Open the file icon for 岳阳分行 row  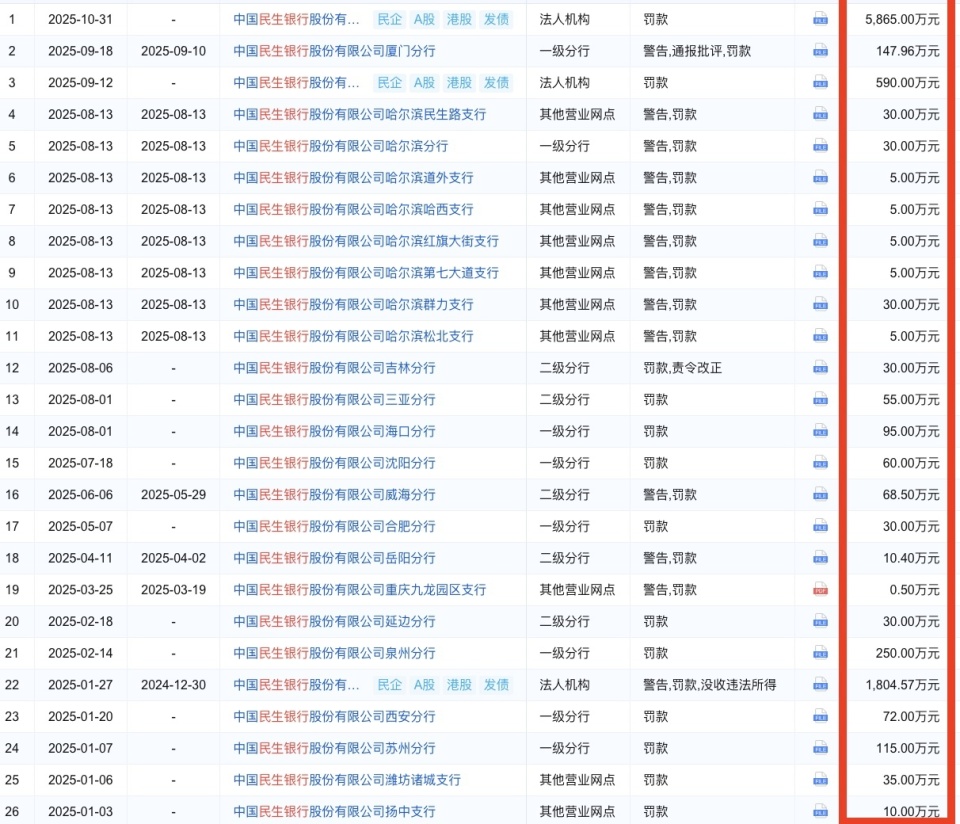coord(820,558)
